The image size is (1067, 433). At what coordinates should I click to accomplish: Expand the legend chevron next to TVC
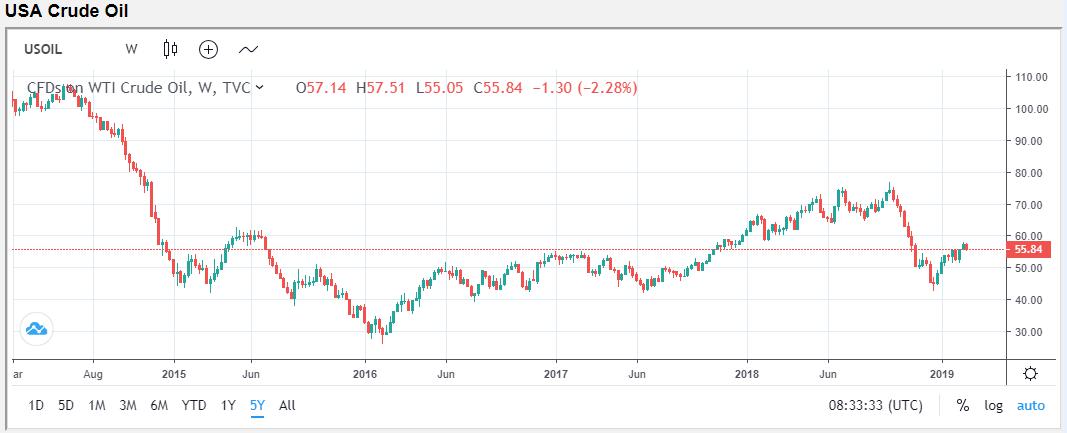pos(260,88)
